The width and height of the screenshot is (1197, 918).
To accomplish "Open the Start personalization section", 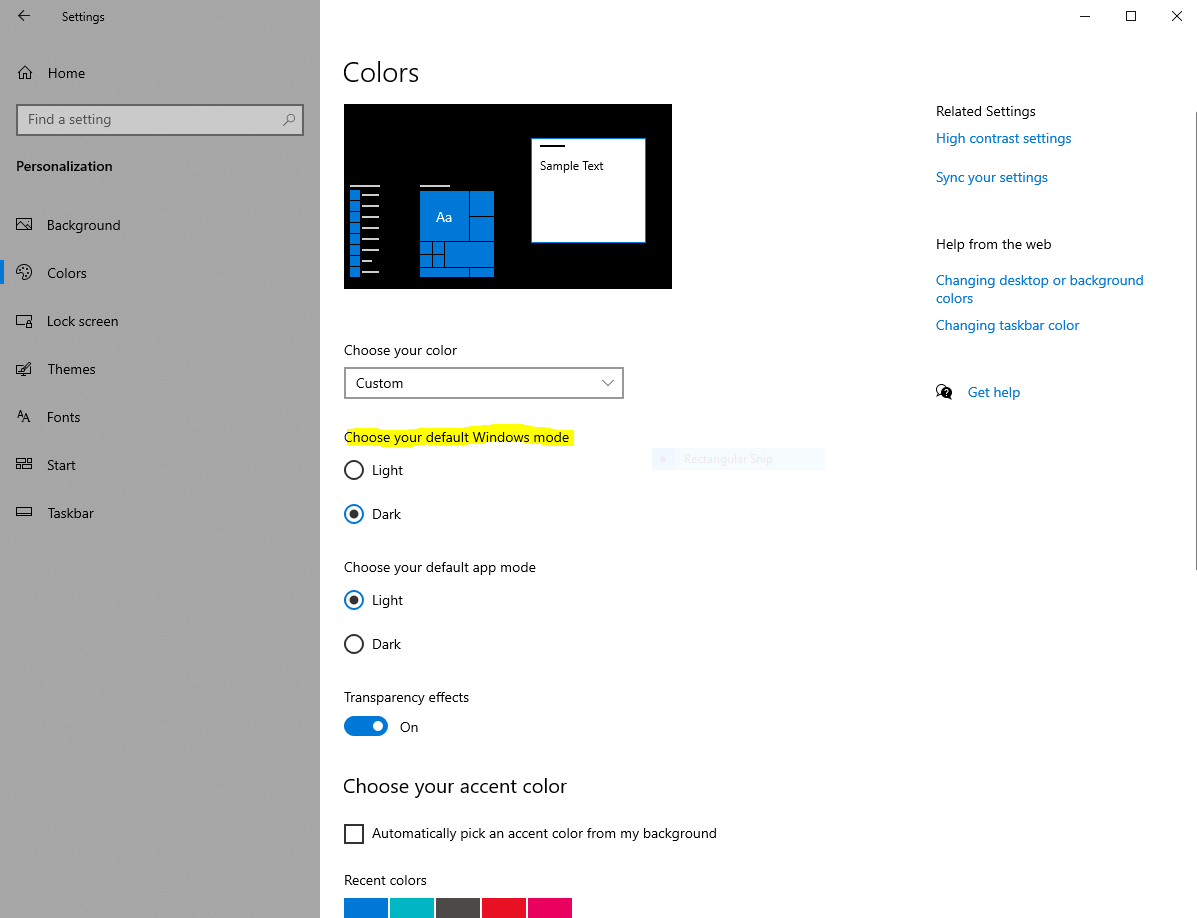I will (61, 465).
